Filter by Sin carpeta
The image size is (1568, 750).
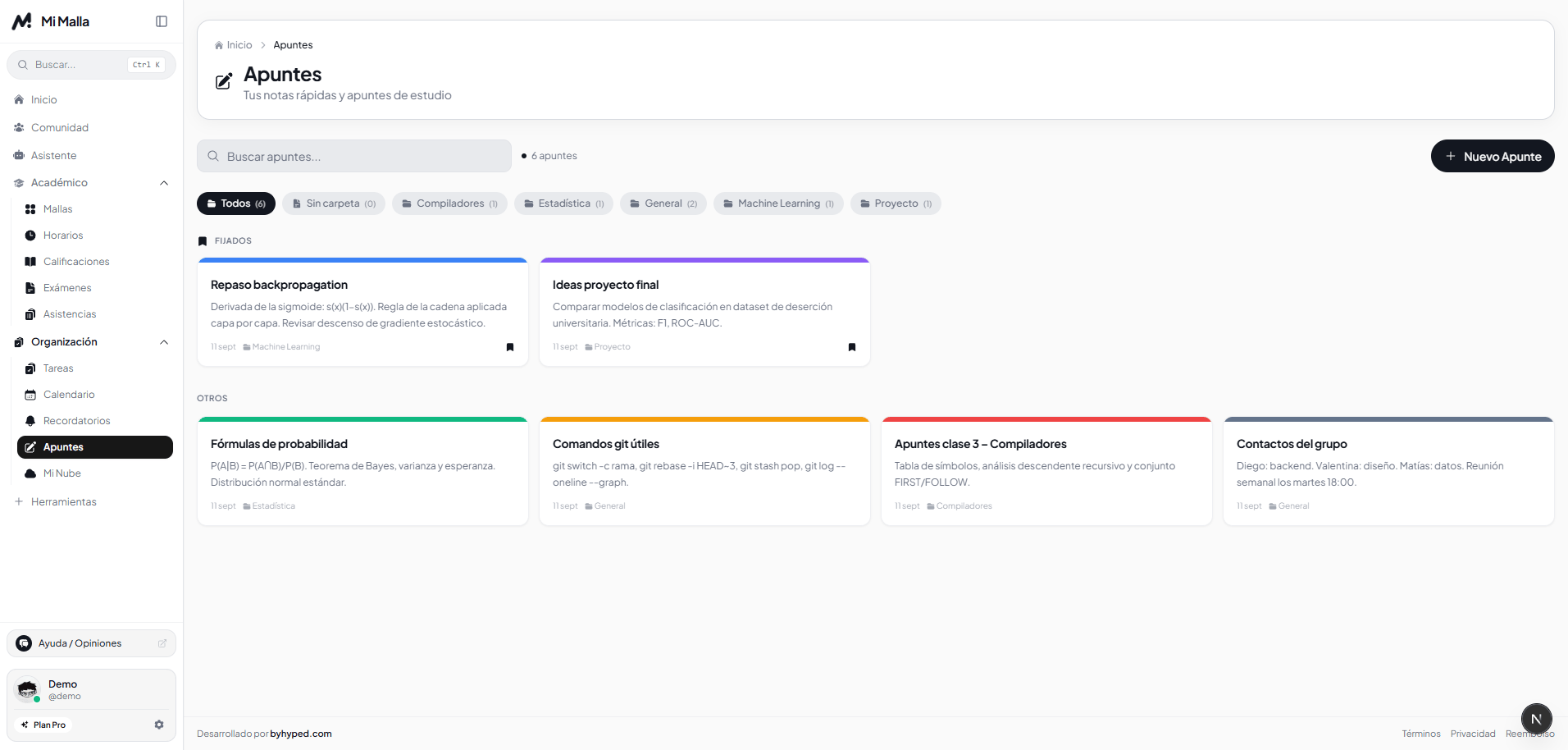pyautogui.click(x=334, y=204)
